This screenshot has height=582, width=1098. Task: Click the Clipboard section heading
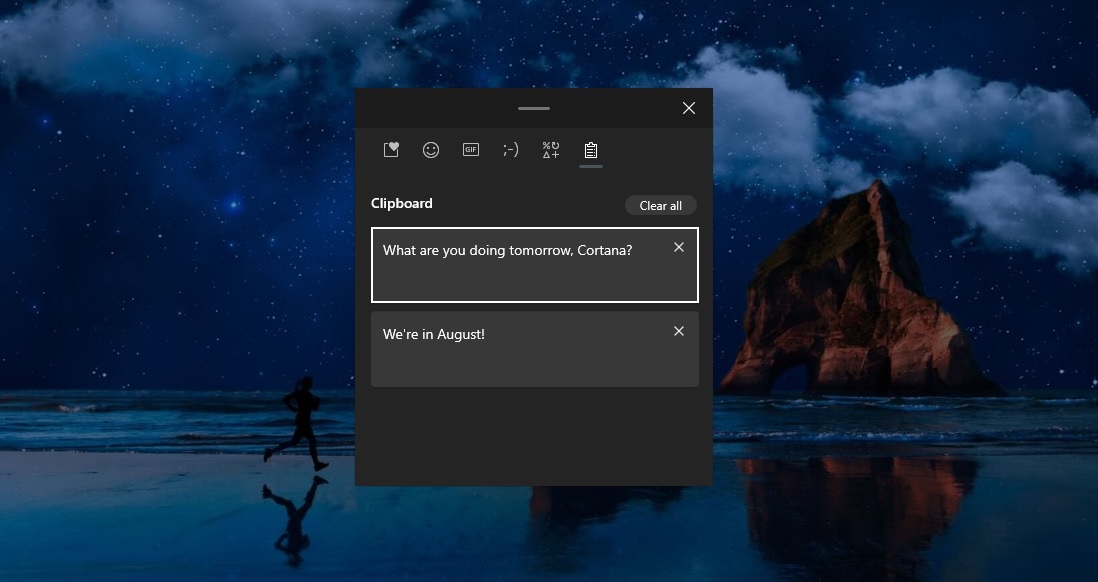pos(401,203)
